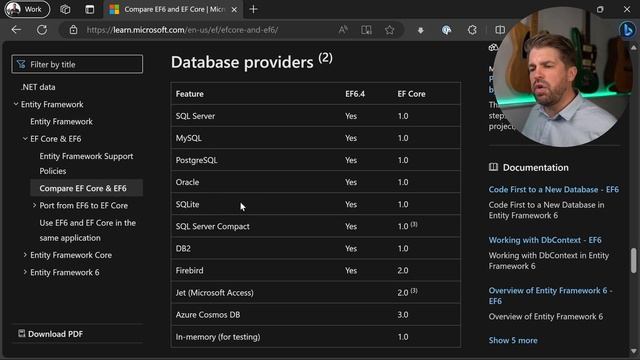
Task: Open split screen icon in toolbar
Action: coord(500,30)
